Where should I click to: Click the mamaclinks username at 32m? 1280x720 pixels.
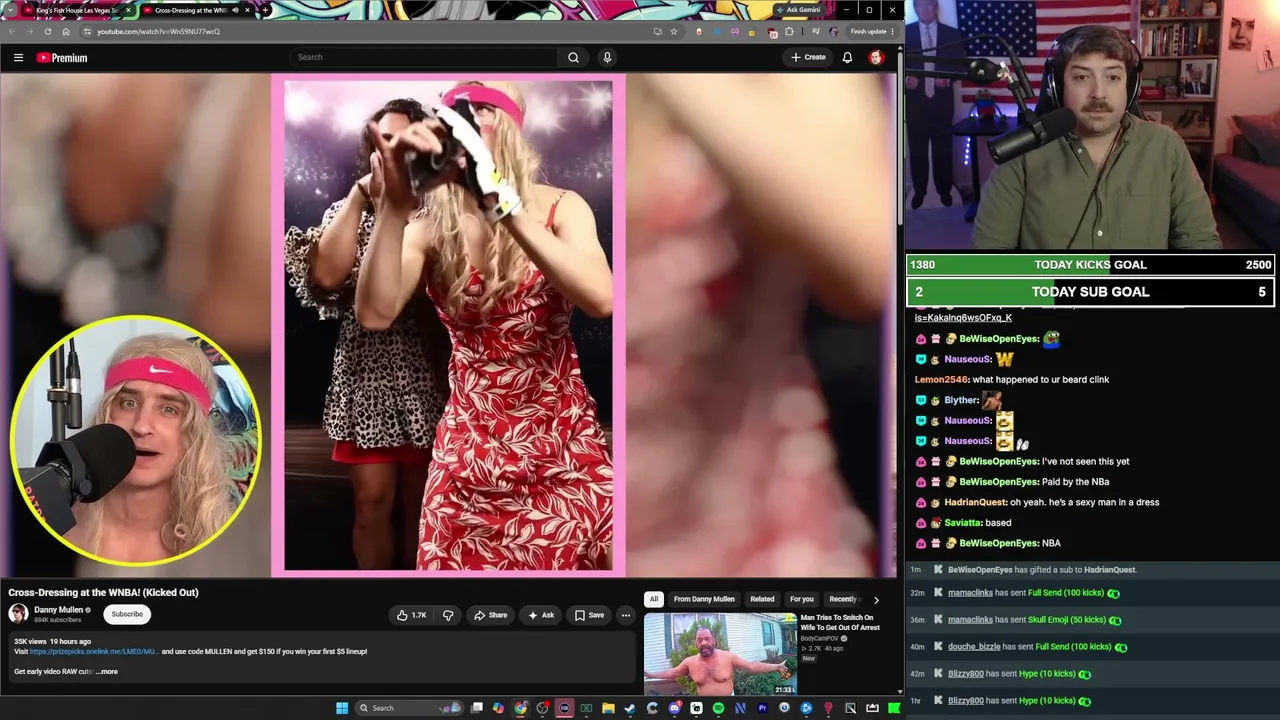[970, 593]
